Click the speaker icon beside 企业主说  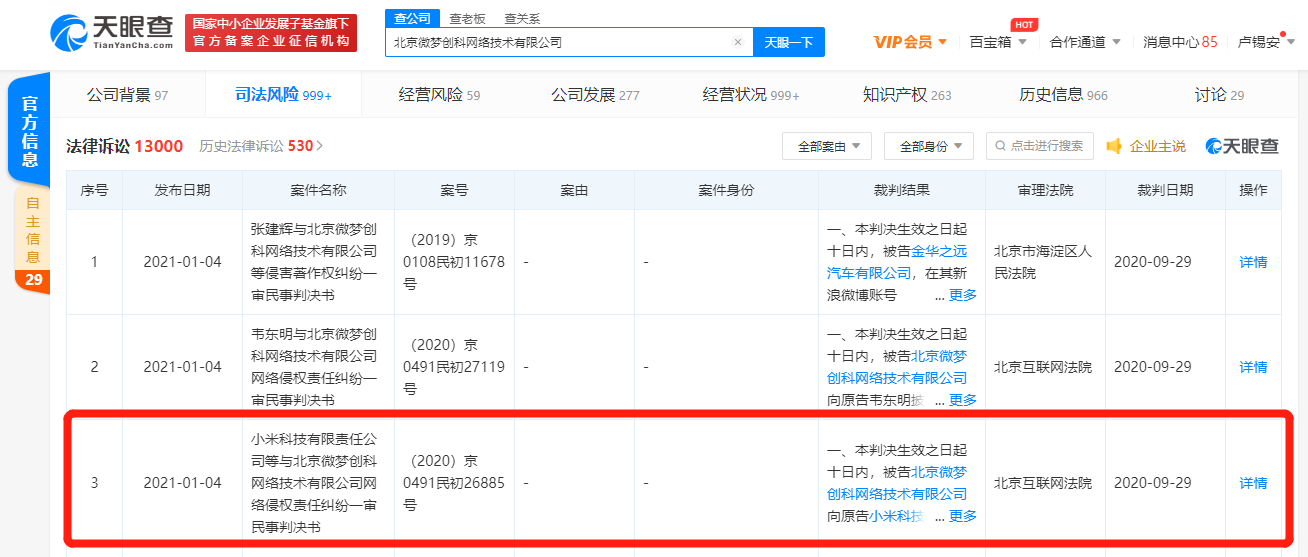click(x=1114, y=146)
